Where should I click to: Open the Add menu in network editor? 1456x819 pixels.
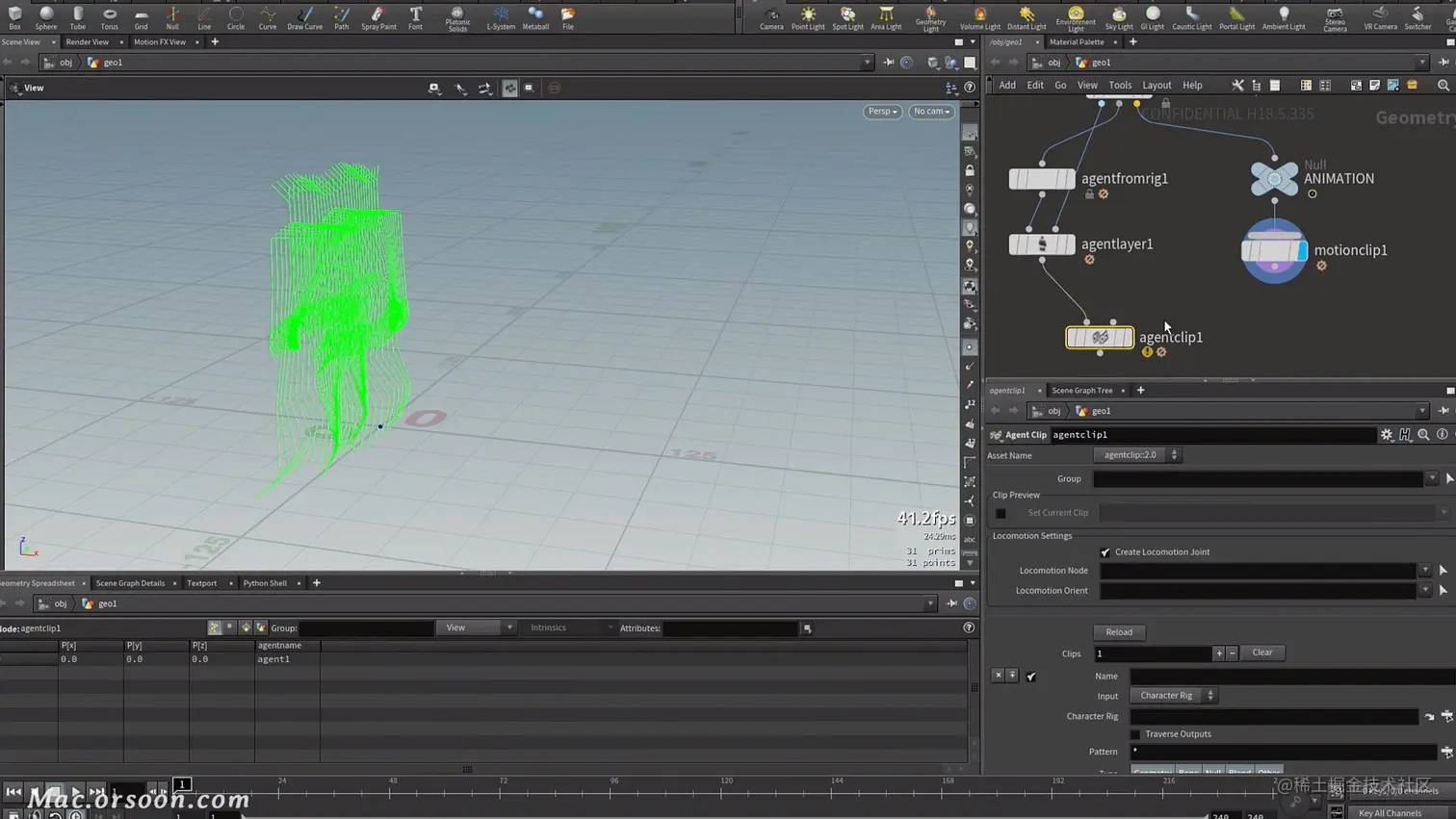[1007, 86]
